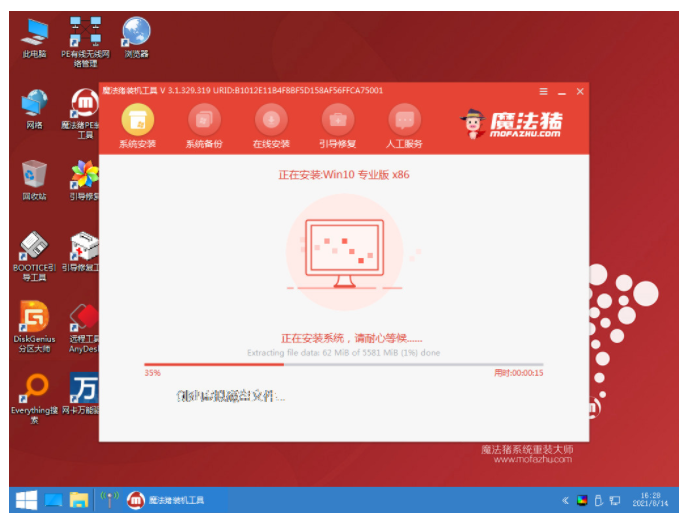Open the 网络 desktop icon

click(x=34, y=109)
